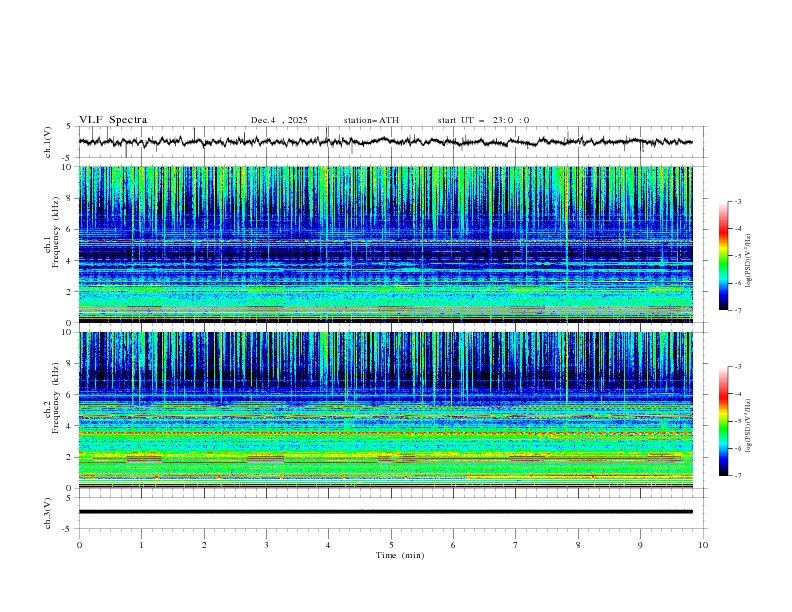The height and width of the screenshot is (612, 792).
Task: Click the "ch.3(V)" axis label
Action: coord(48,513)
